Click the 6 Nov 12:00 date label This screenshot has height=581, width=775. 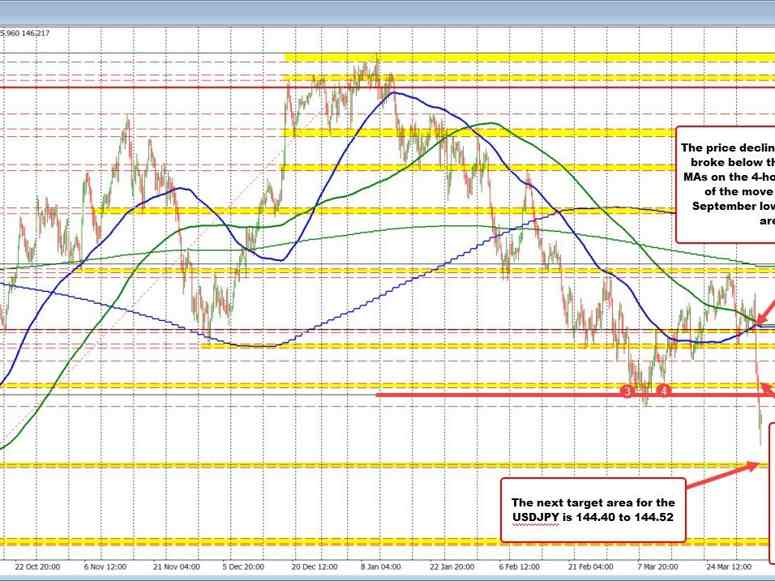pyautogui.click(x=105, y=566)
